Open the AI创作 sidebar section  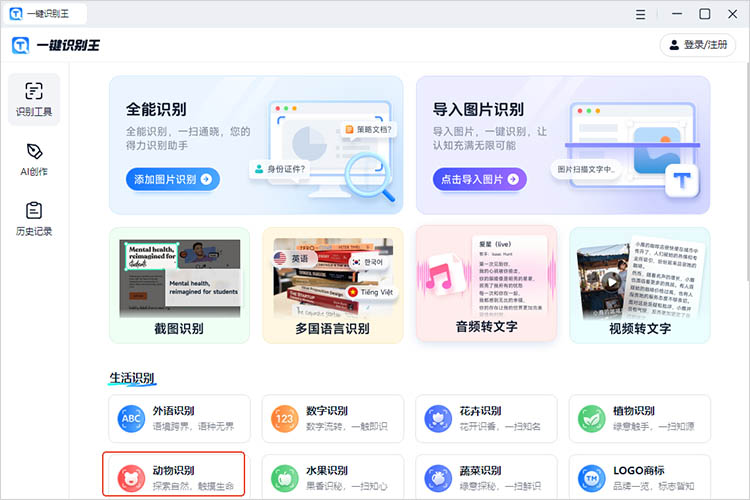[34, 160]
